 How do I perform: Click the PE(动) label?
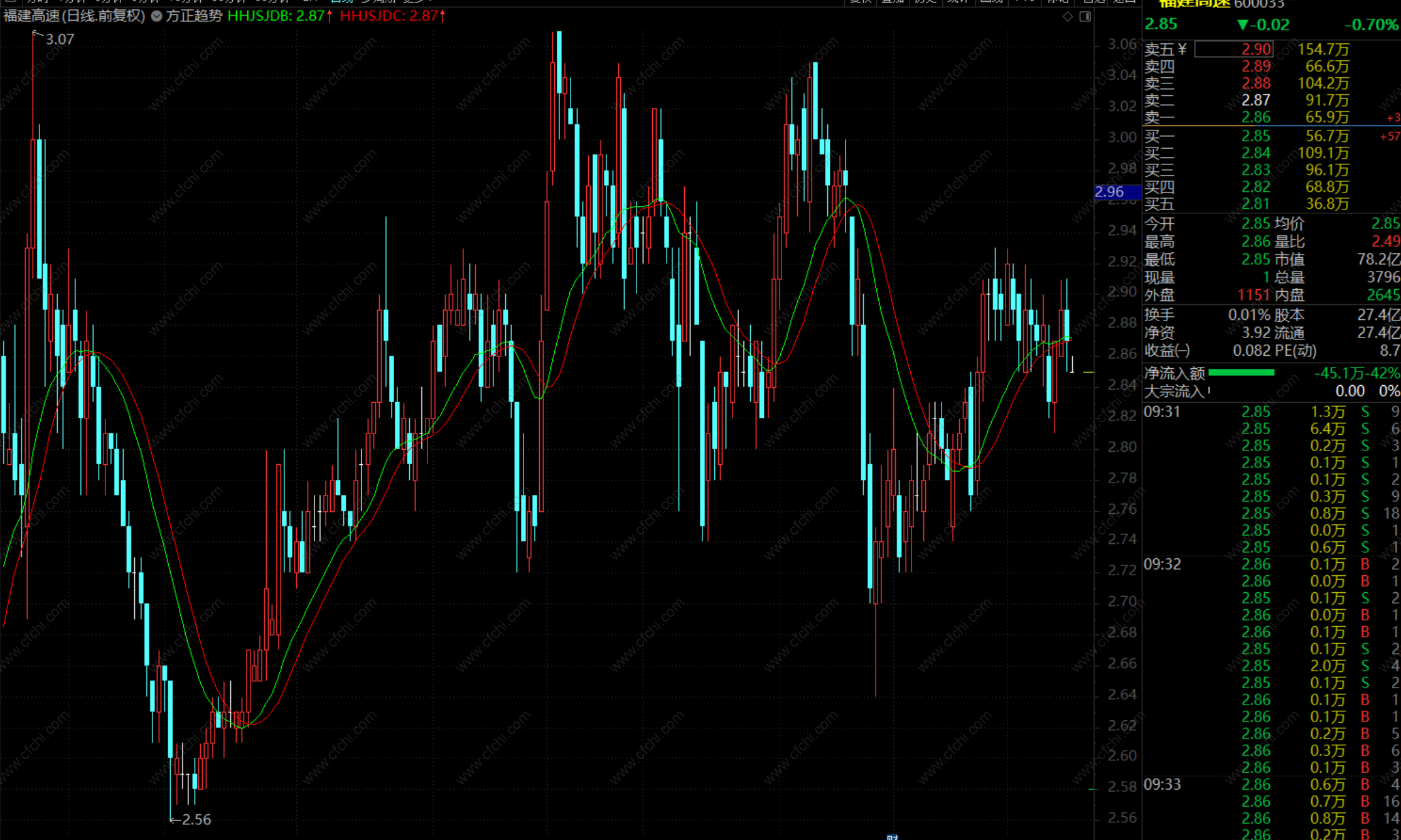(x=1295, y=351)
